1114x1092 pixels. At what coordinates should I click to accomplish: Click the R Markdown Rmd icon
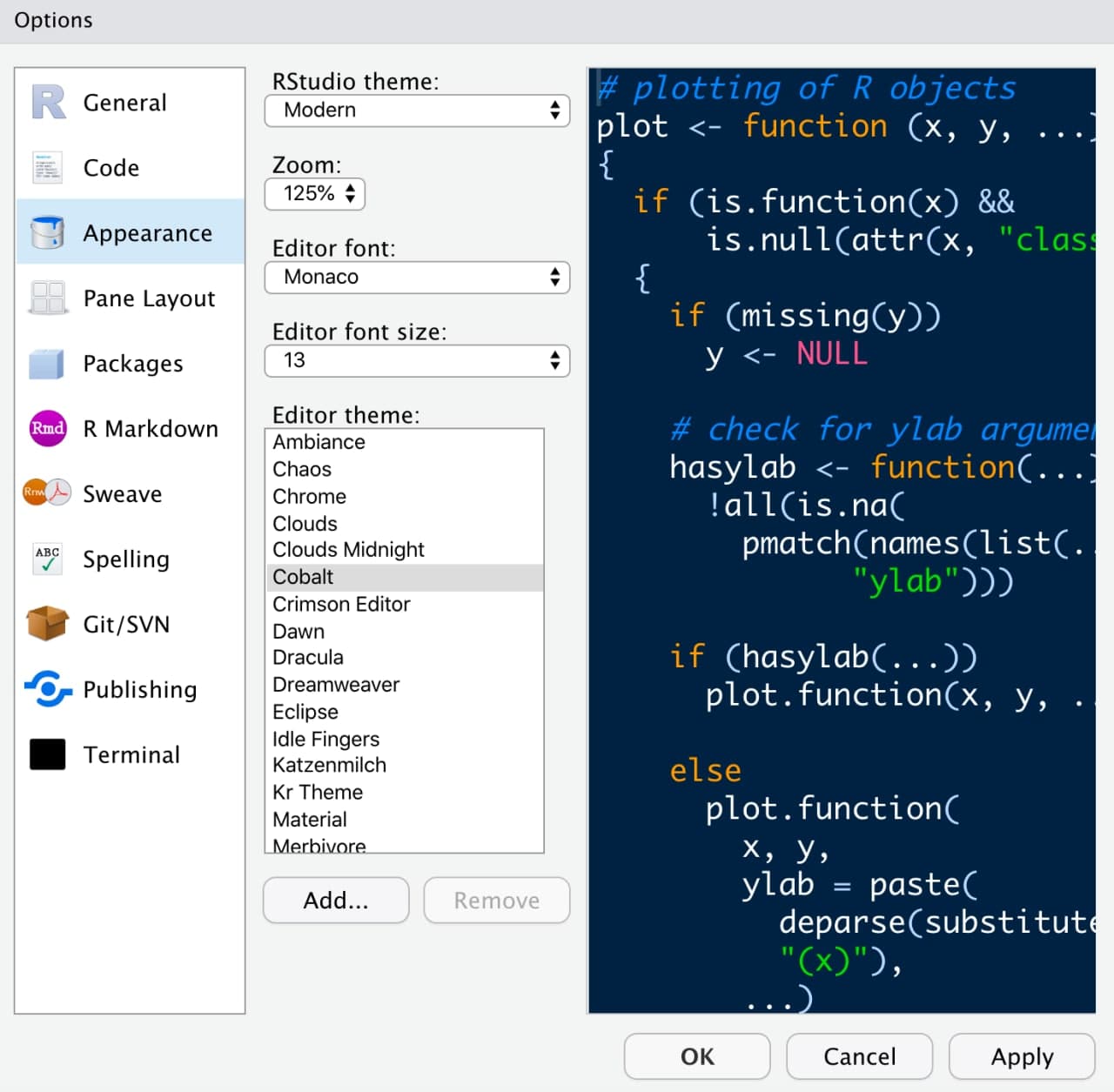[x=48, y=428]
